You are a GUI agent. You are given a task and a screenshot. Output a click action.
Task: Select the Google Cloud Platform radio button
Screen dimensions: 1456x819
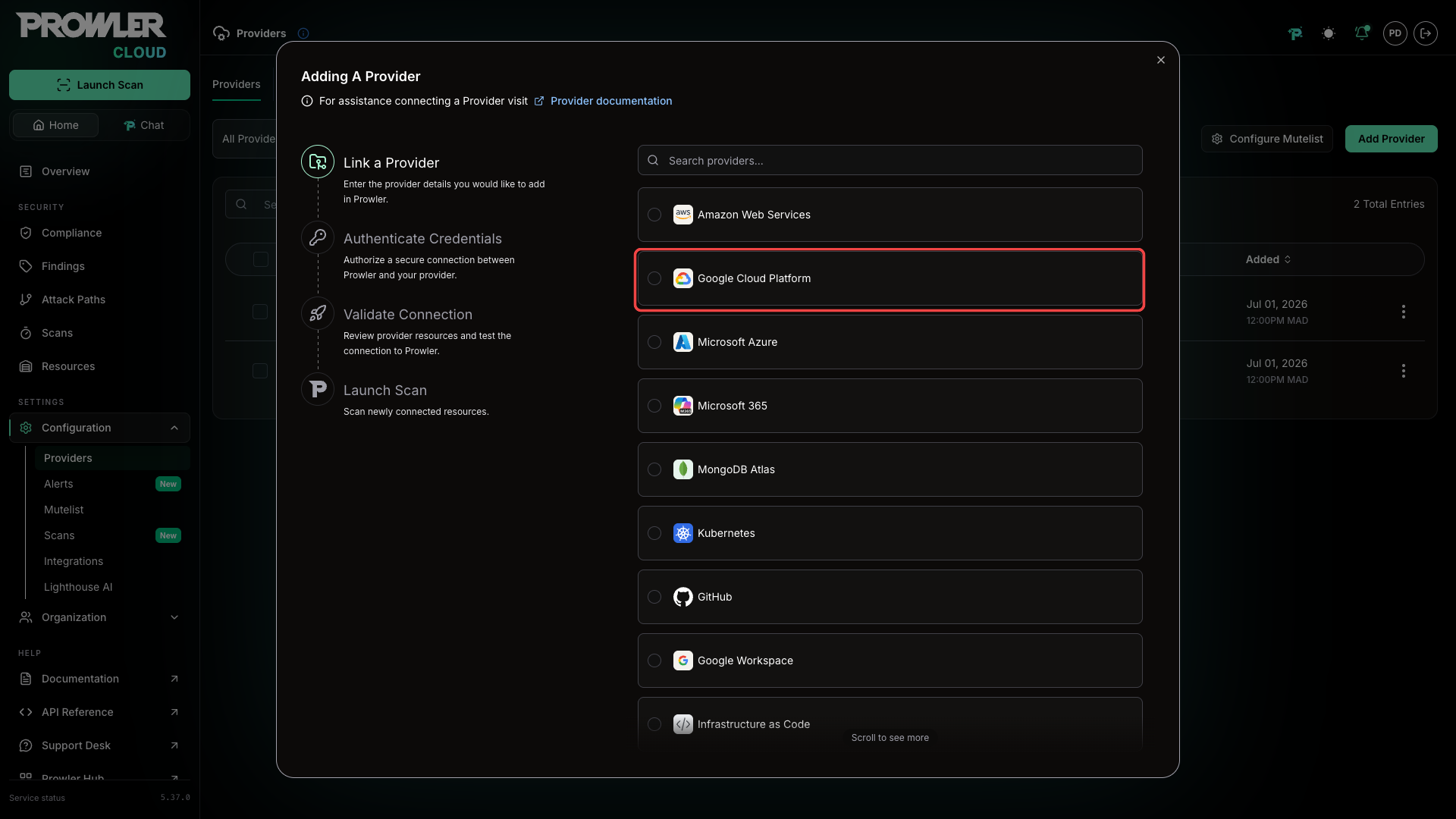tap(654, 278)
